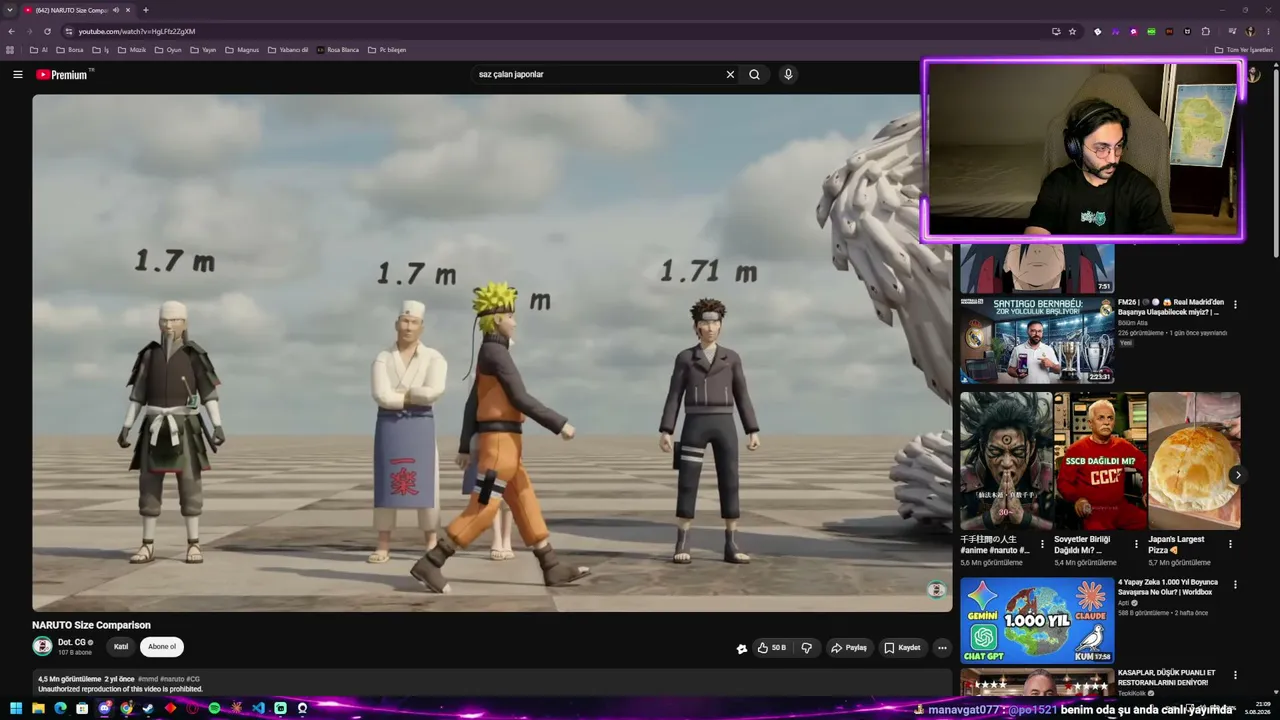Dislike the video with thumbs down
The height and width of the screenshot is (720, 1280).
click(806, 648)
